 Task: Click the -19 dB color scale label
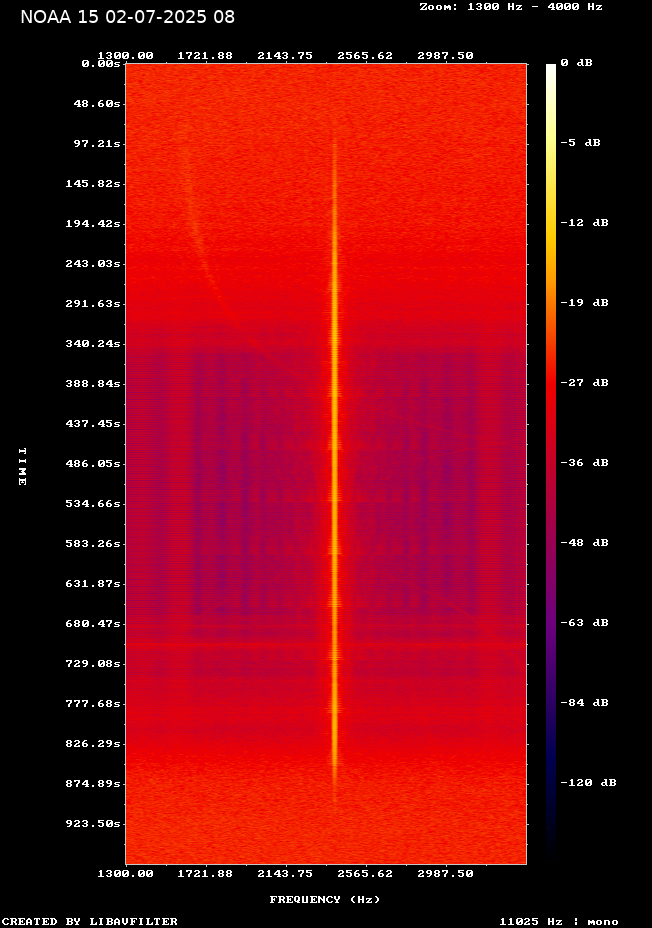(585, 302)
